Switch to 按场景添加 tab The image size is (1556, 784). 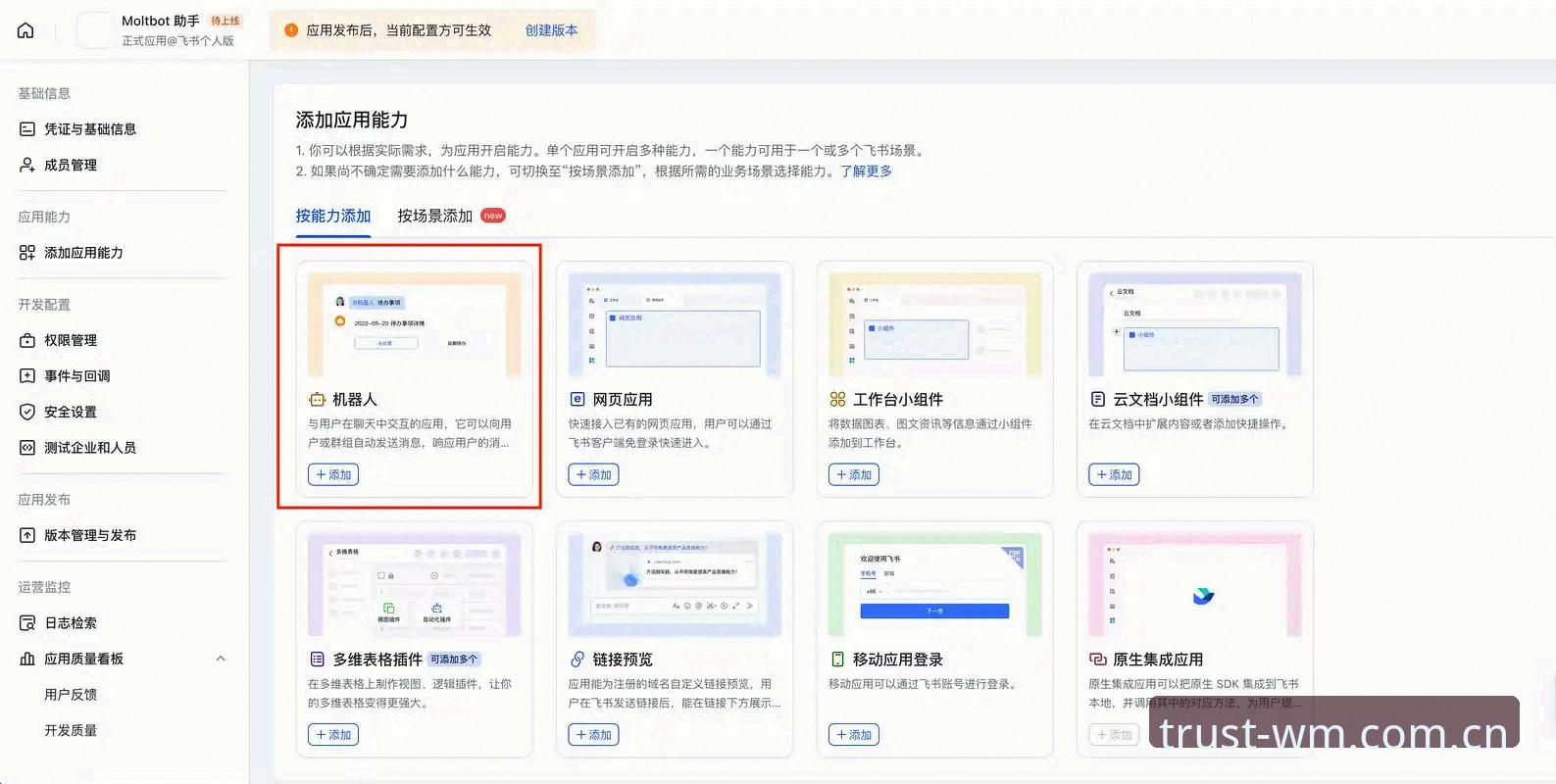(x=435, y=217)
